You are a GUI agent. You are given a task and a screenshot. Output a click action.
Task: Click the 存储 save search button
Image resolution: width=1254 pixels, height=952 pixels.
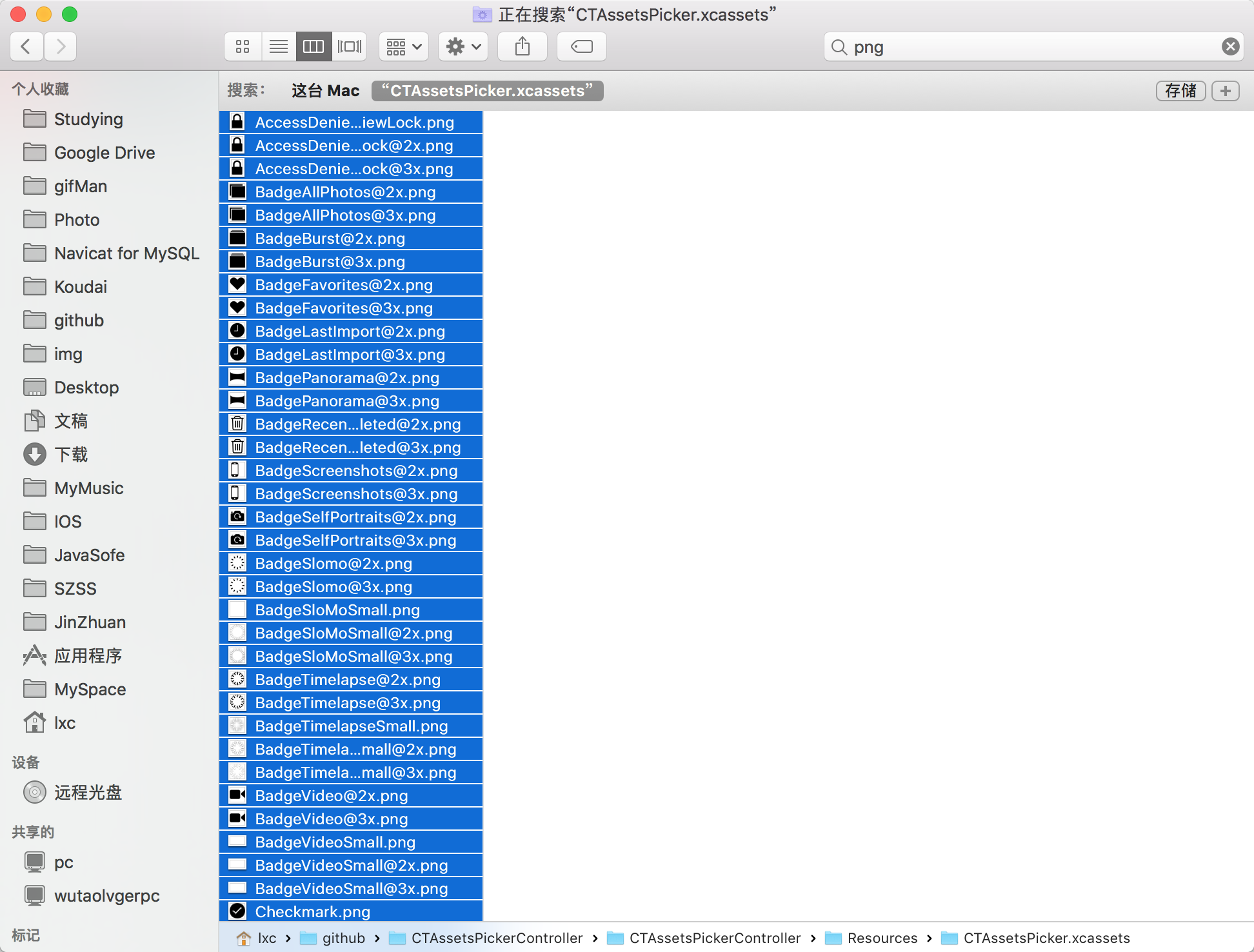point(1180,91)
